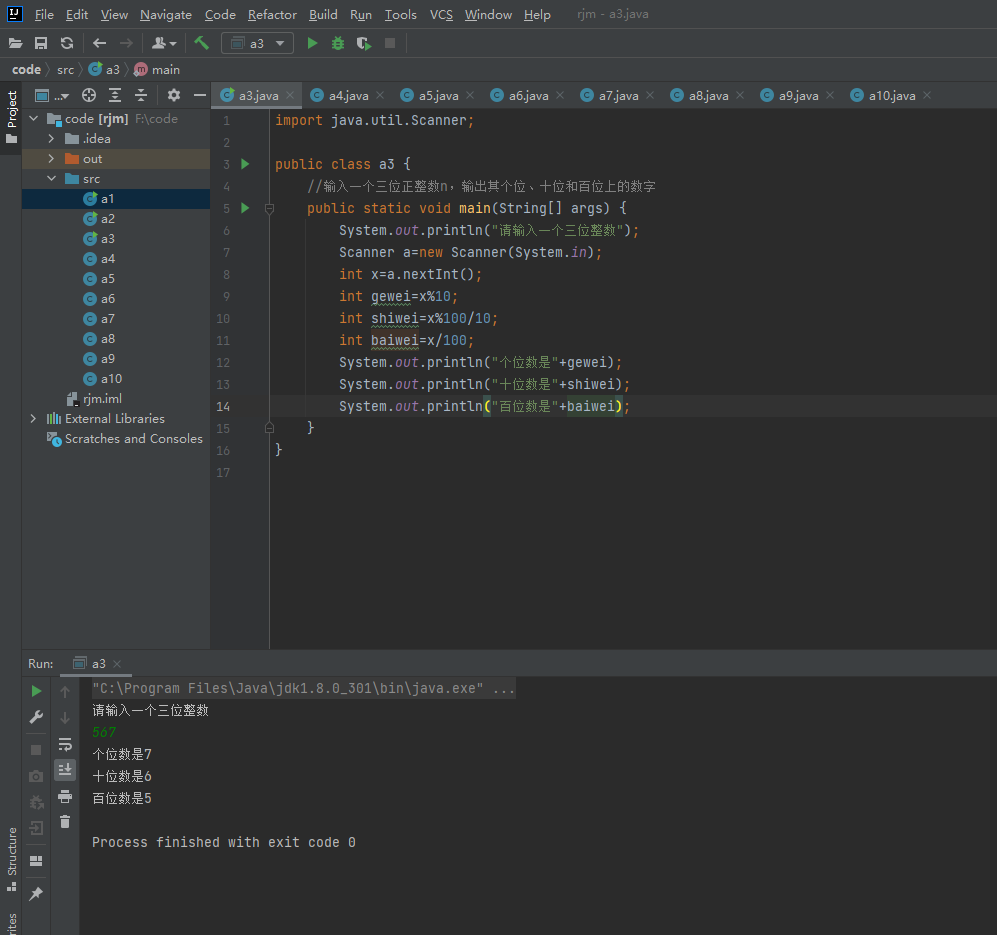Build the project with the hammer icon
Image resolution: width=997 pixels, height=935 pixels.
coord(202,43)
